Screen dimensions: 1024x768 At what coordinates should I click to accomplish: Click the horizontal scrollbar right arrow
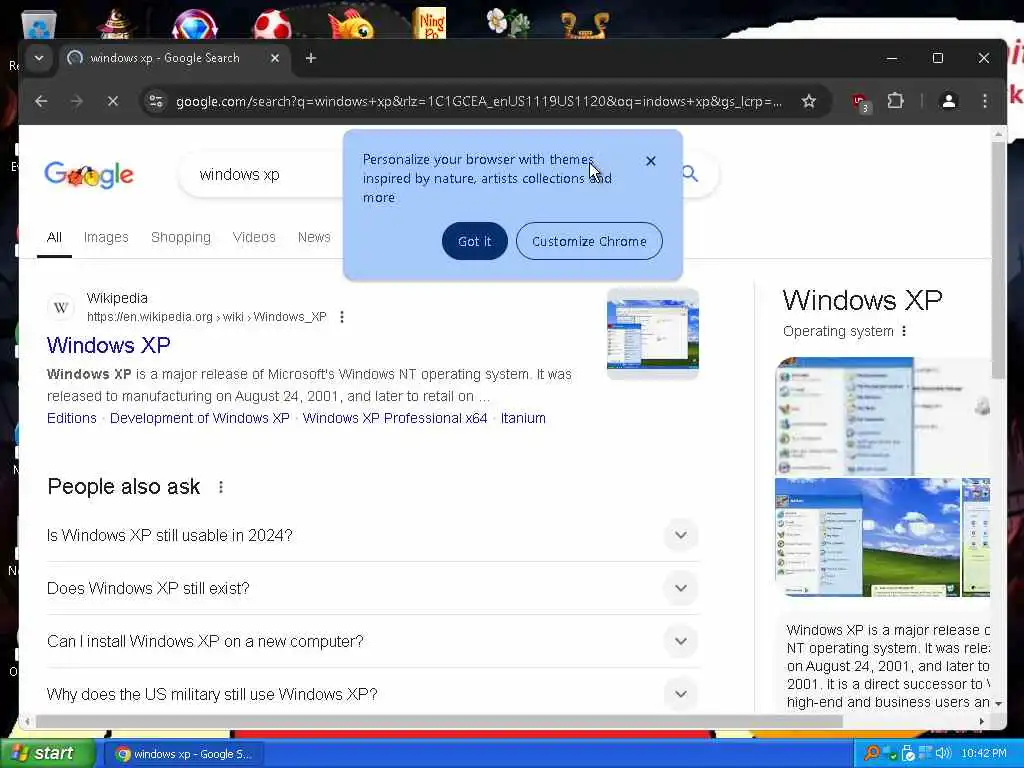pos(982,722)
